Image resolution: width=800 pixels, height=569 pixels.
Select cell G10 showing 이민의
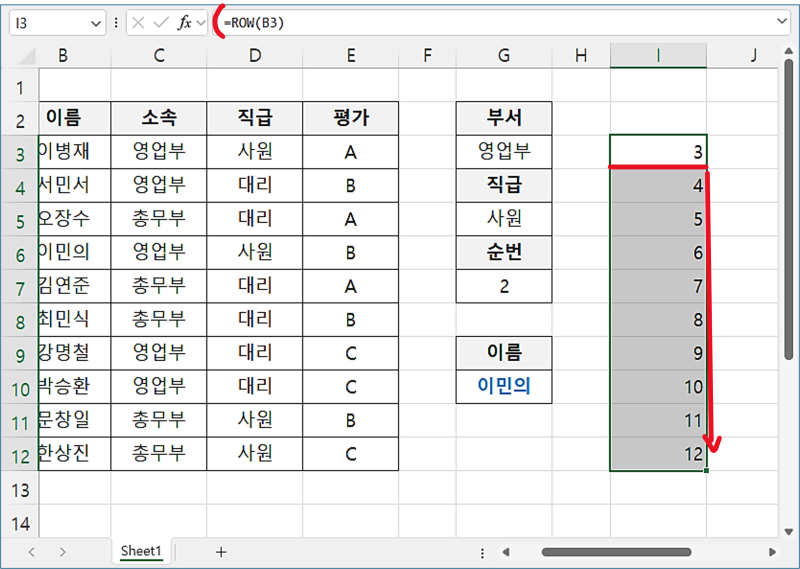pos(503,386)
